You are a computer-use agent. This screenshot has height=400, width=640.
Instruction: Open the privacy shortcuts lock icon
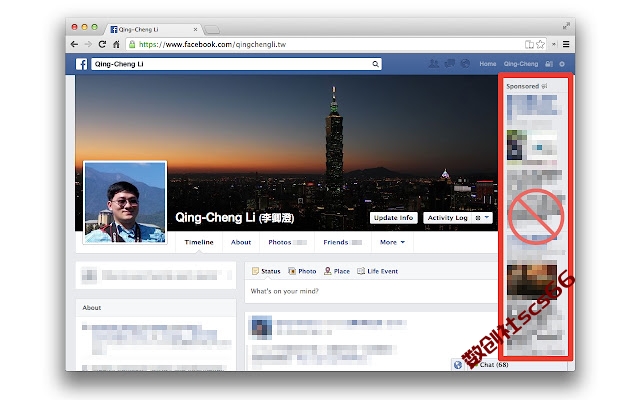549,64
